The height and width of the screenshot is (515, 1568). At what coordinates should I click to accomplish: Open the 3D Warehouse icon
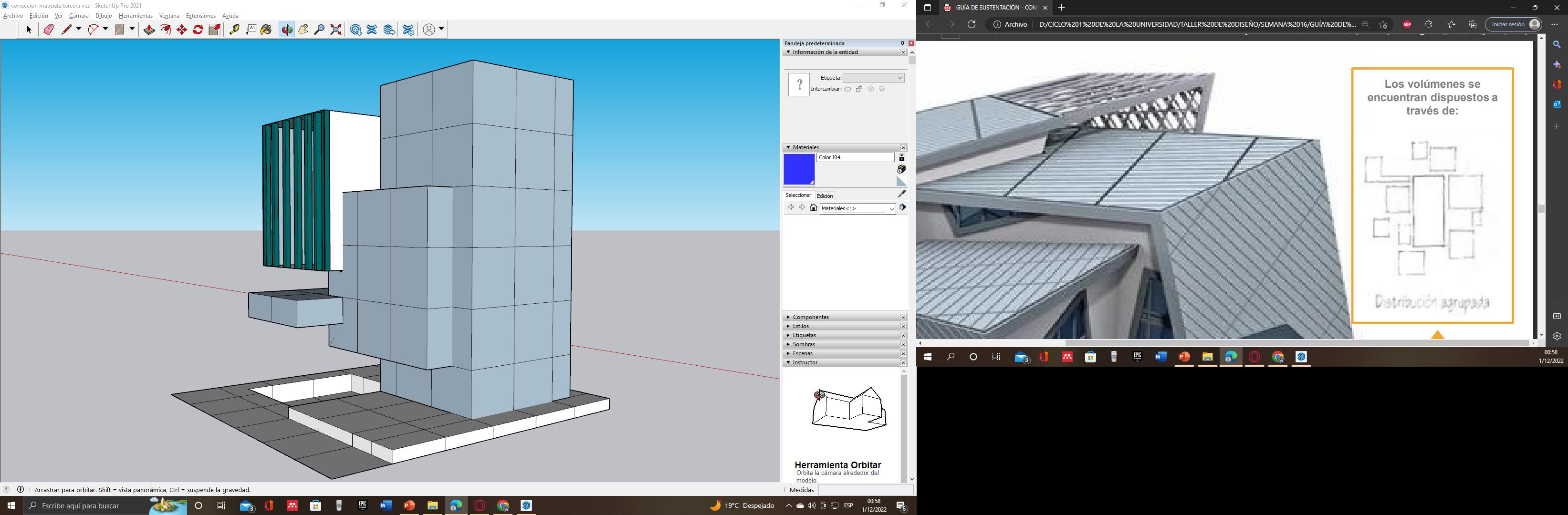[x=356, y=30]
